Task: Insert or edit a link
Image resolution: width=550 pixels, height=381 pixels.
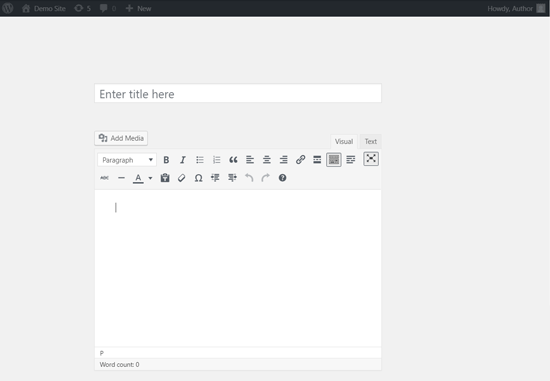Action: (x=300, y=160)
